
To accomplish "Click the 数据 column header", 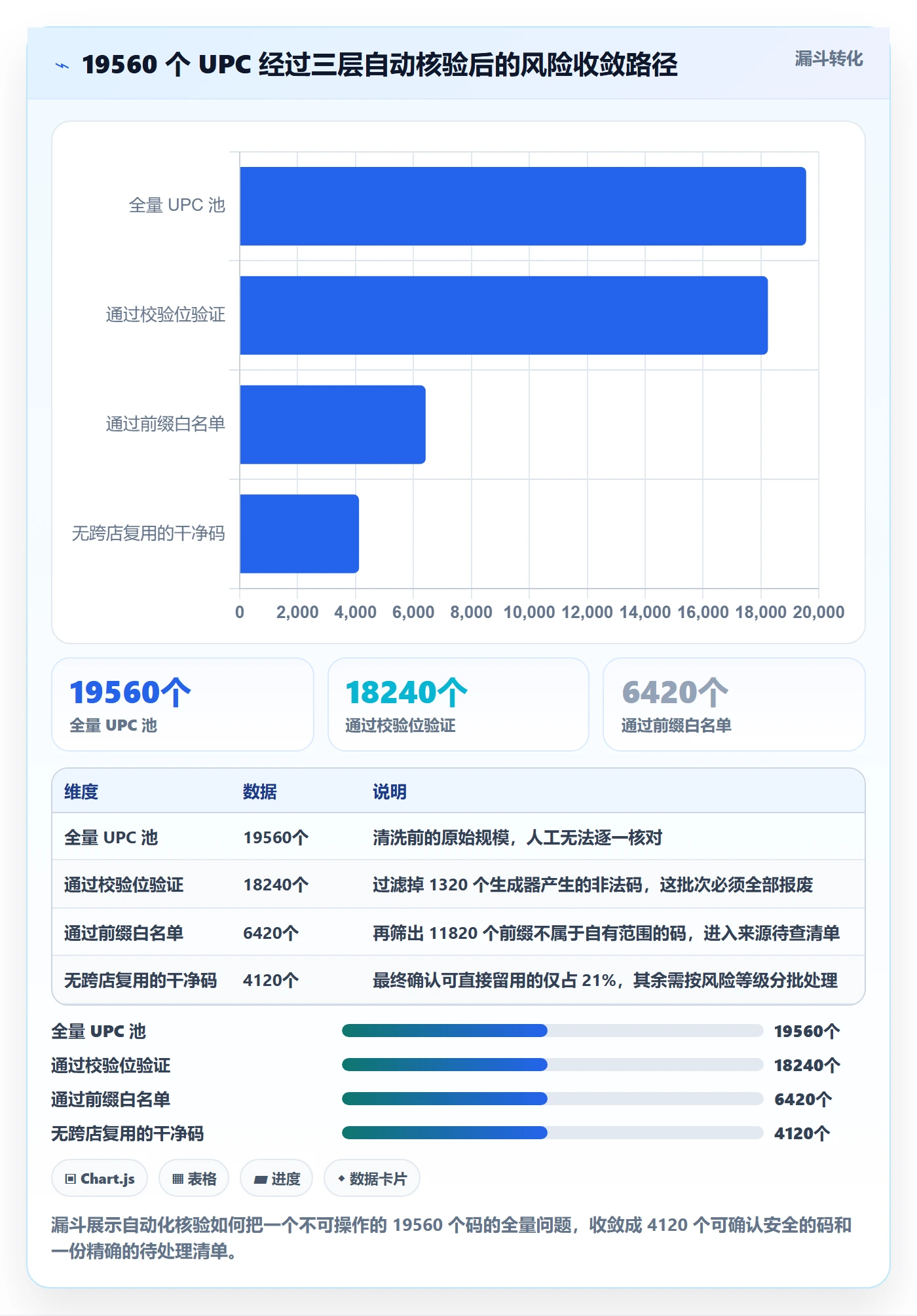I will [x=260, y=792].
